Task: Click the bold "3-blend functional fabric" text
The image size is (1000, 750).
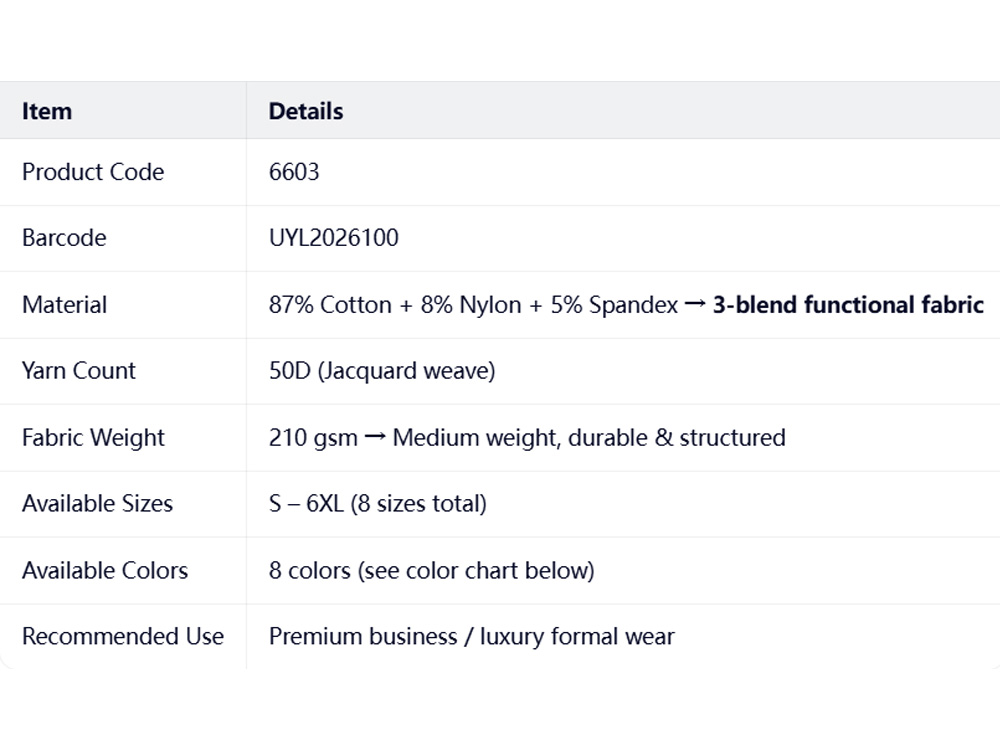Action: click(848, 305)
